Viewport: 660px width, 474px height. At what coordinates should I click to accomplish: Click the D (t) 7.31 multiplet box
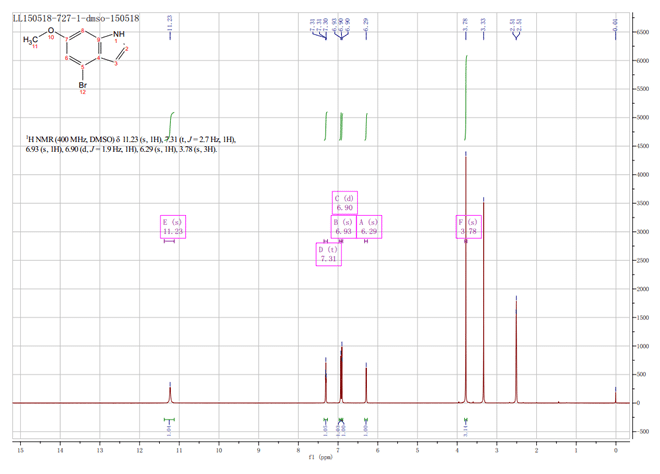[x=329, y=254]
